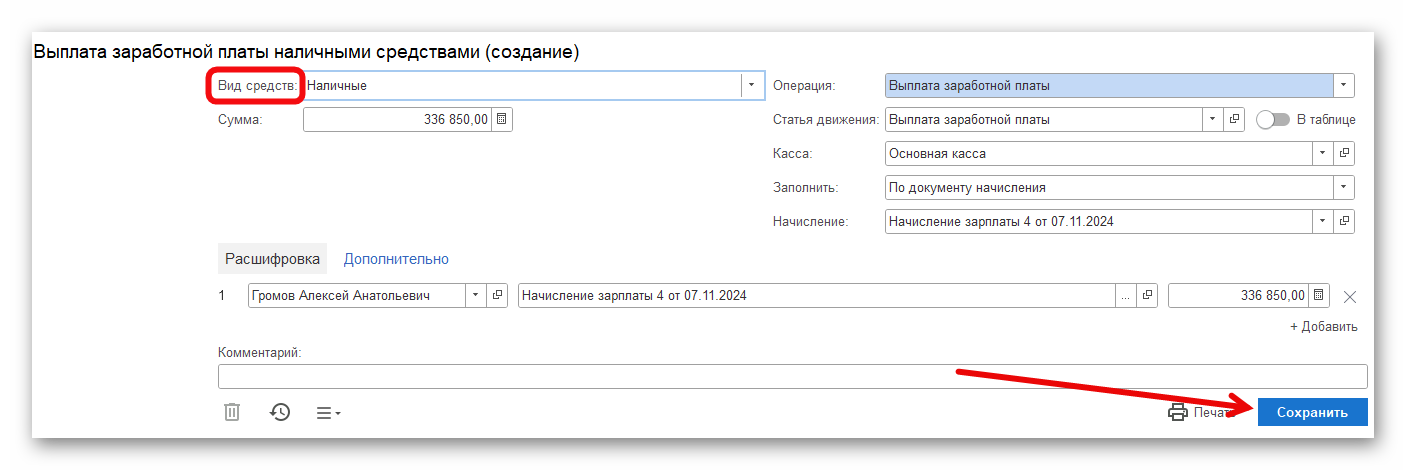Click Начисление field in header

coord(1099,221)
